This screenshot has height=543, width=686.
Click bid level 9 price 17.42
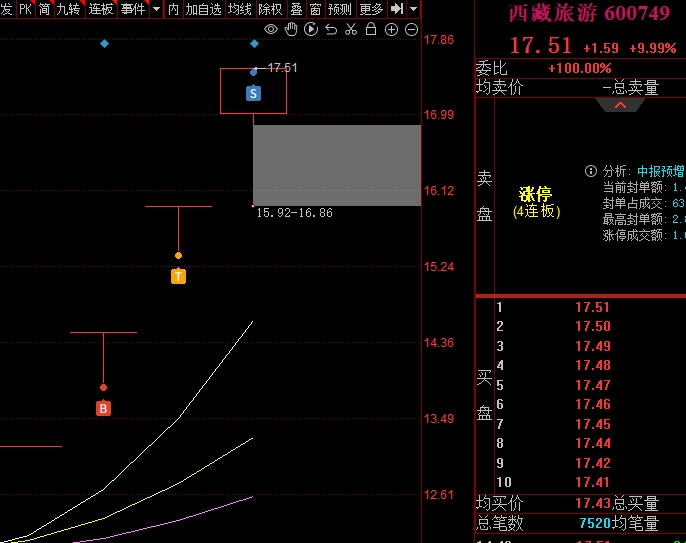pyautogui.click(x=592, y=463)
